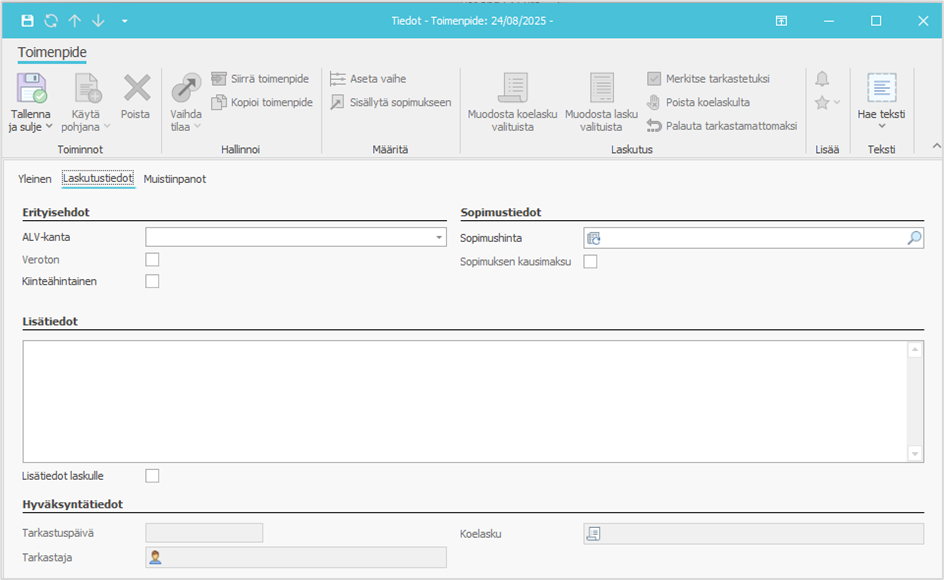This screenshot has width=944, height=580.
Task: Click the bell reminder icon
Action: (822, 79)
